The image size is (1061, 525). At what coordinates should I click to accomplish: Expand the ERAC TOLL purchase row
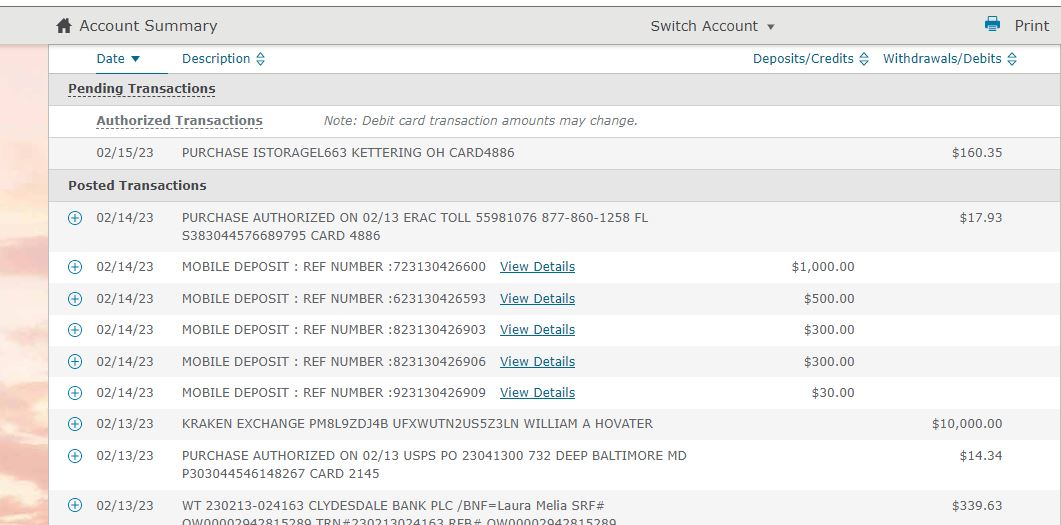coord(75,218)
